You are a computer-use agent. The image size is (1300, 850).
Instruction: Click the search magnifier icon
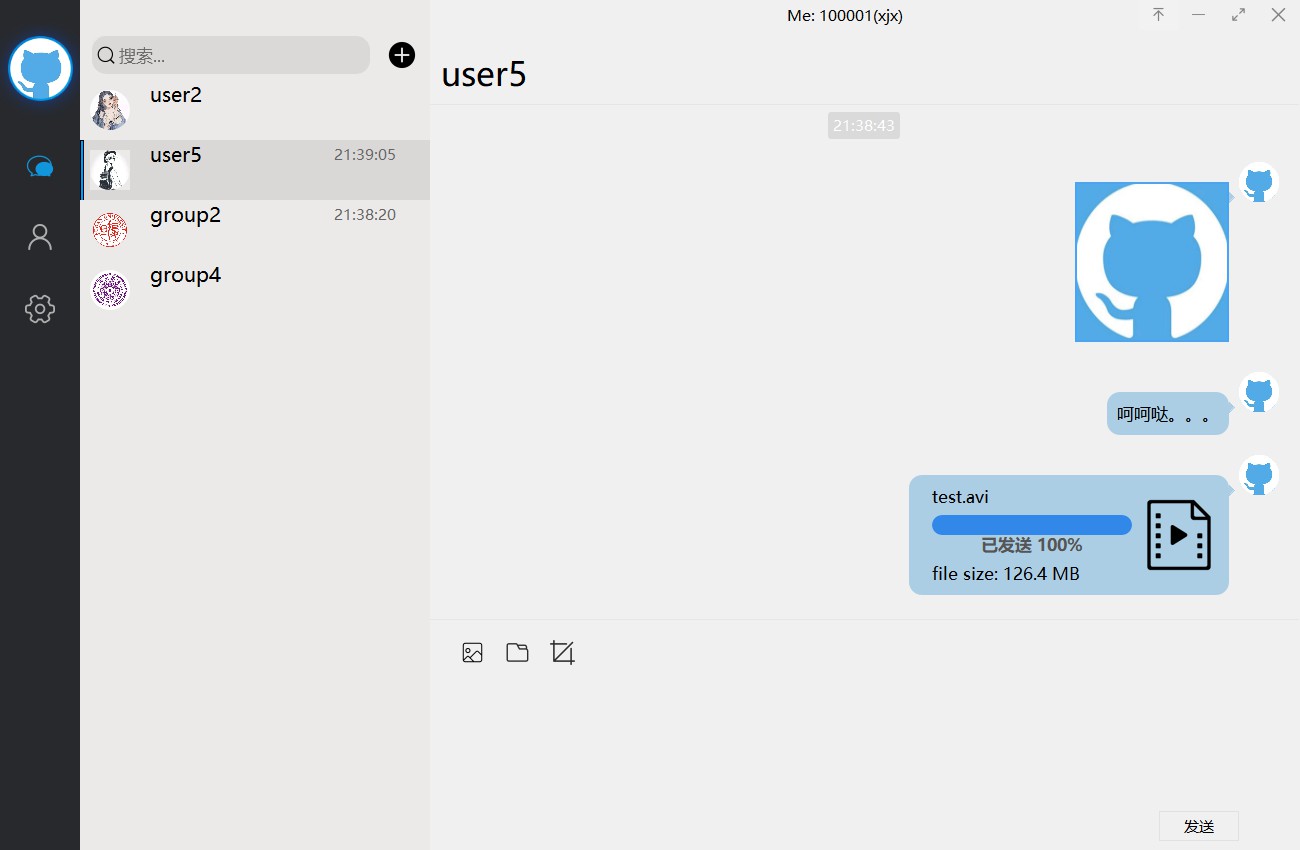(106, 55)
